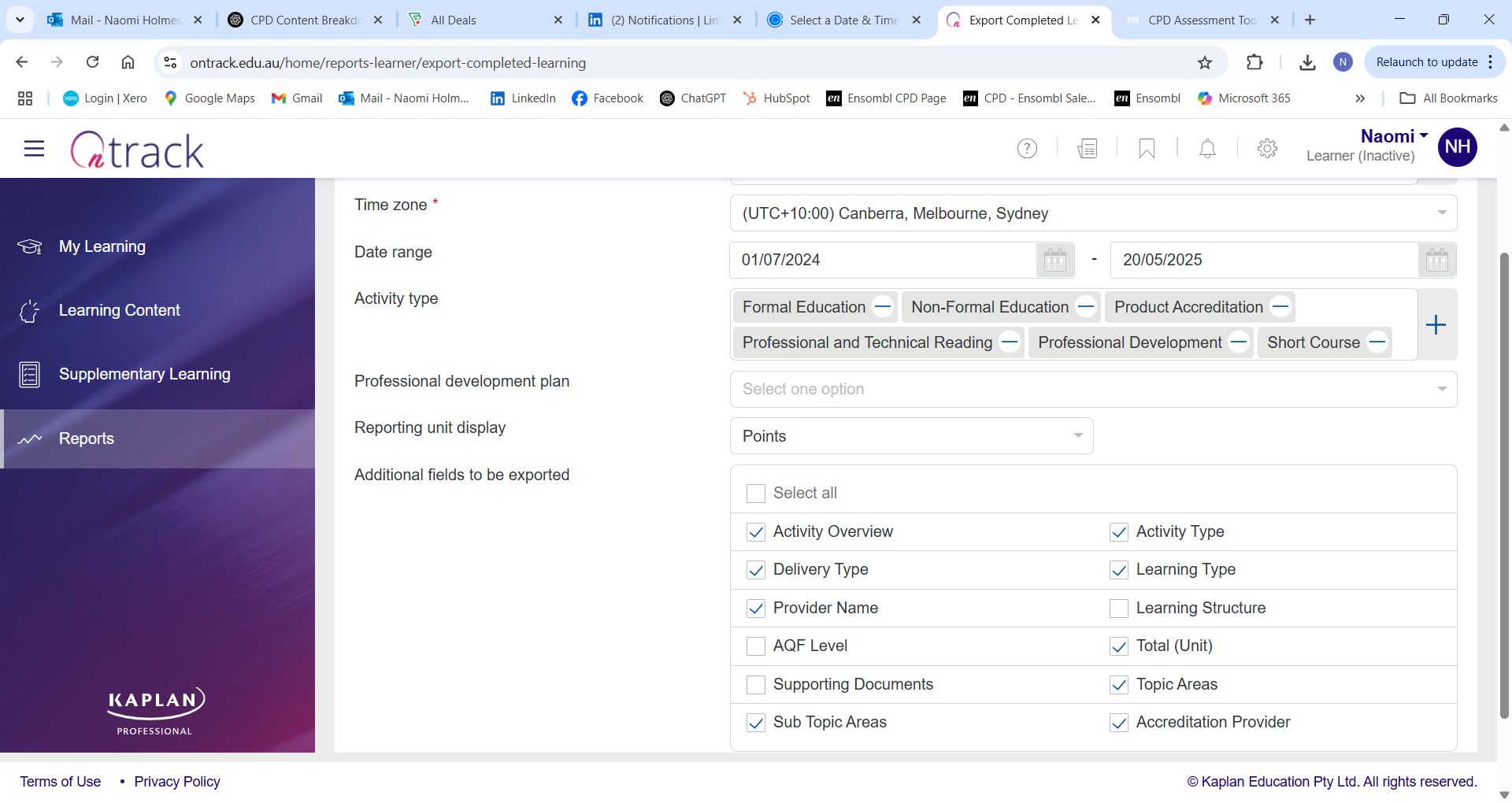Uncheck Activity Overview field

coord(756,532)
